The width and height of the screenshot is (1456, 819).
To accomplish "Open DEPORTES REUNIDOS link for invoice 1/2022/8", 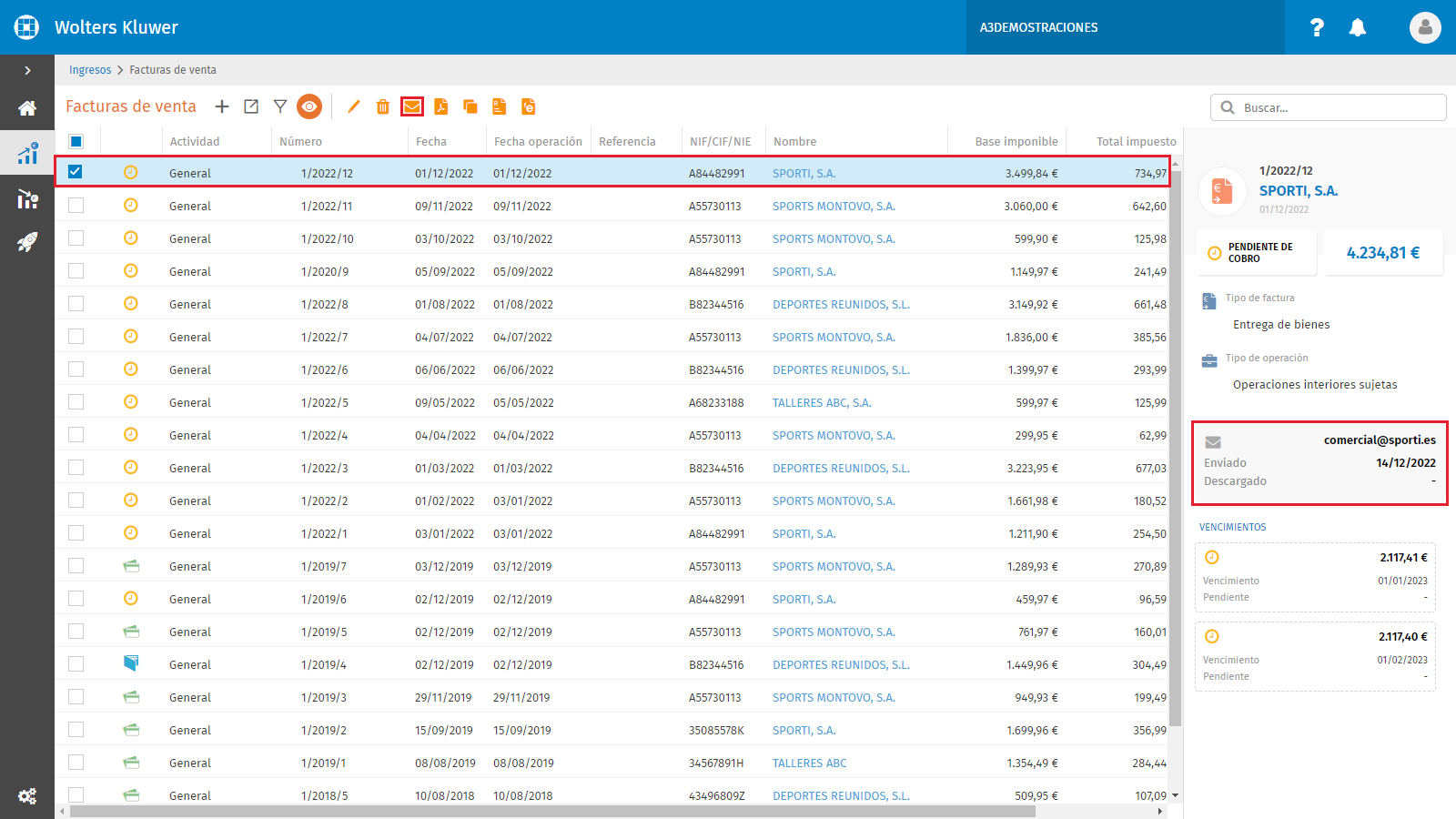I will point(841,304).
